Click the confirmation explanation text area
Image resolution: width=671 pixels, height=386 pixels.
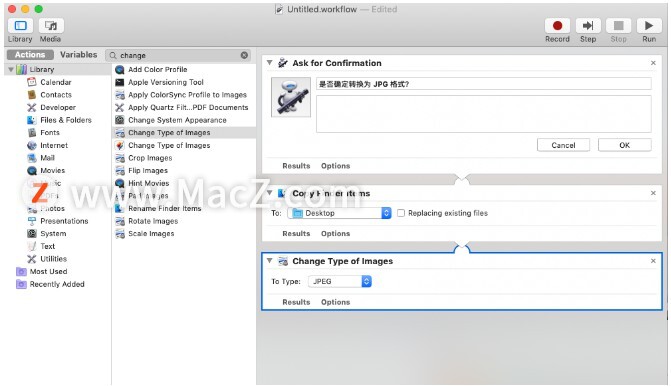[484, 114]
